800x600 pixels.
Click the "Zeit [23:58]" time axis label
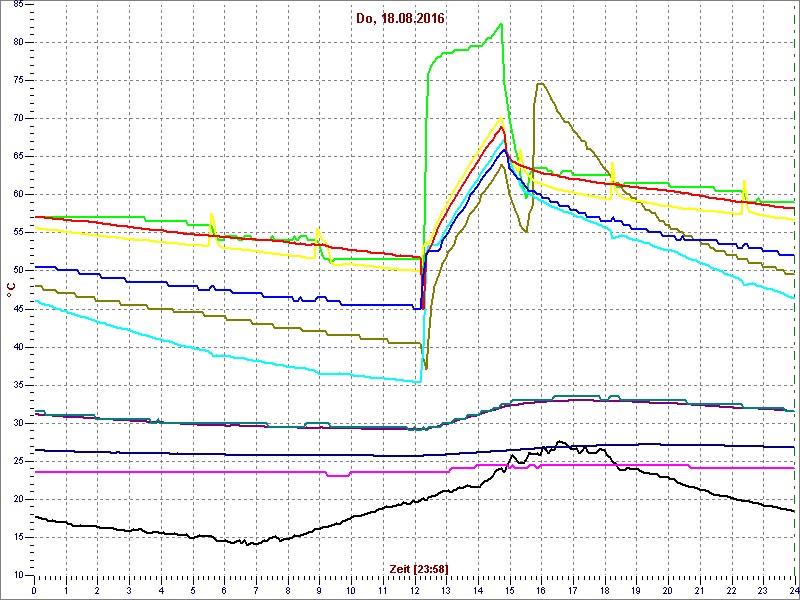[x=419, y=568]
